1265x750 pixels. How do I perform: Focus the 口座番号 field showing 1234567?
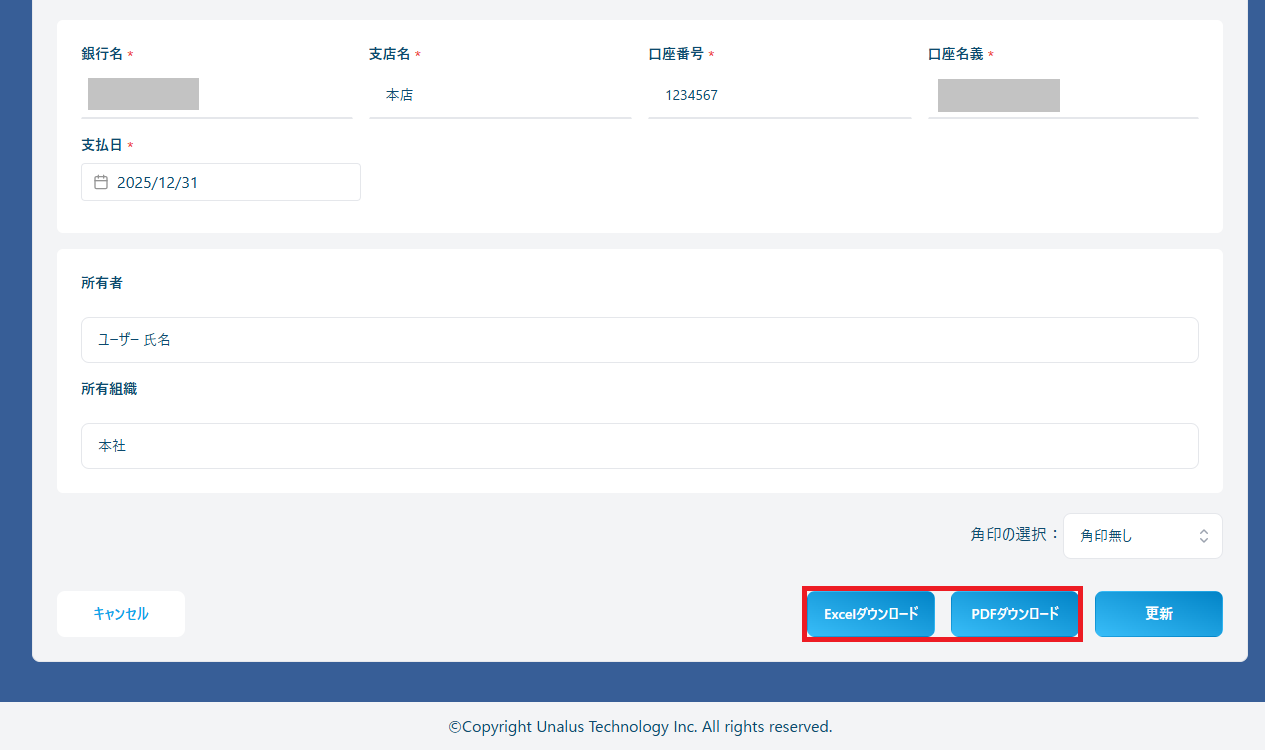780,95
